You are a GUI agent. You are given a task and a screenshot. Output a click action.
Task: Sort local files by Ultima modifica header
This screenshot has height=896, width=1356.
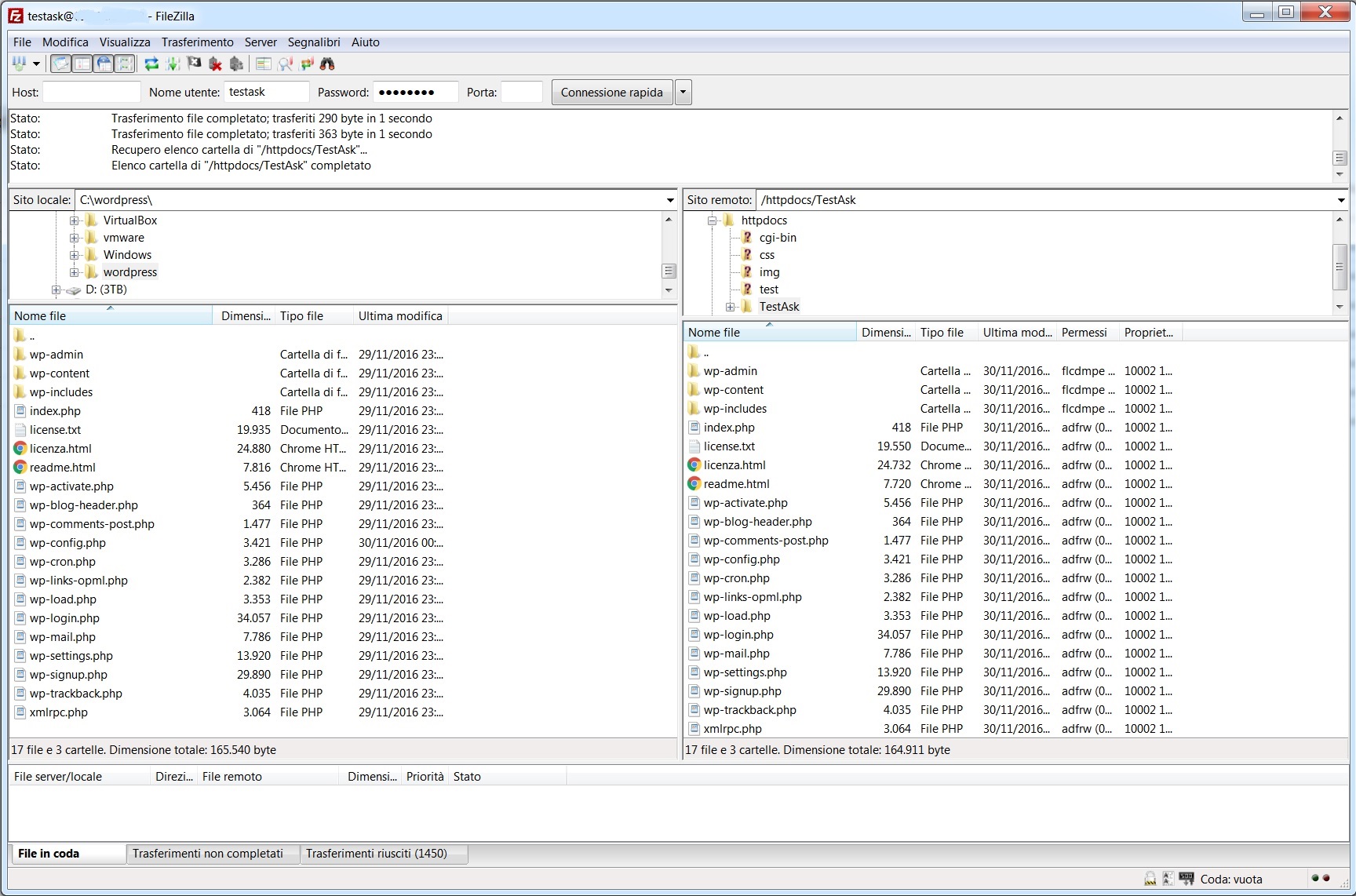[x=400, y=315]
